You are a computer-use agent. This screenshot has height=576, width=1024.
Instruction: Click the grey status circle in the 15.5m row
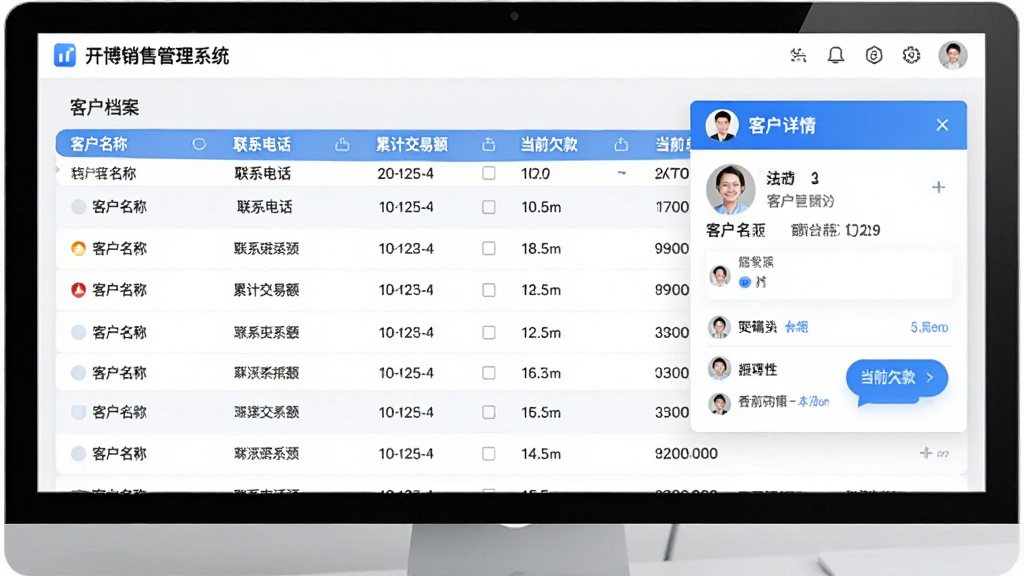pyautogui.click(x=78, y=412)
